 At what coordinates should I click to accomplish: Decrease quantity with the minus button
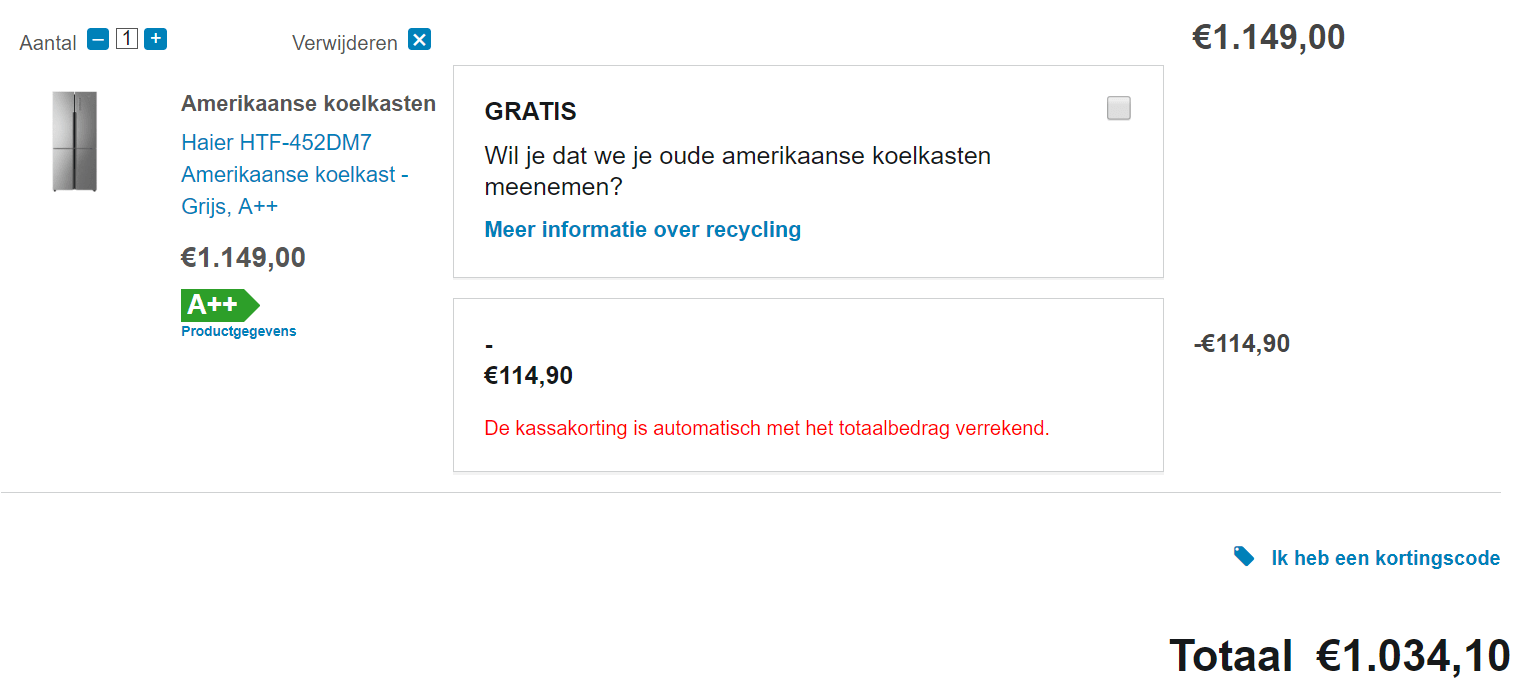click(98, 40)
